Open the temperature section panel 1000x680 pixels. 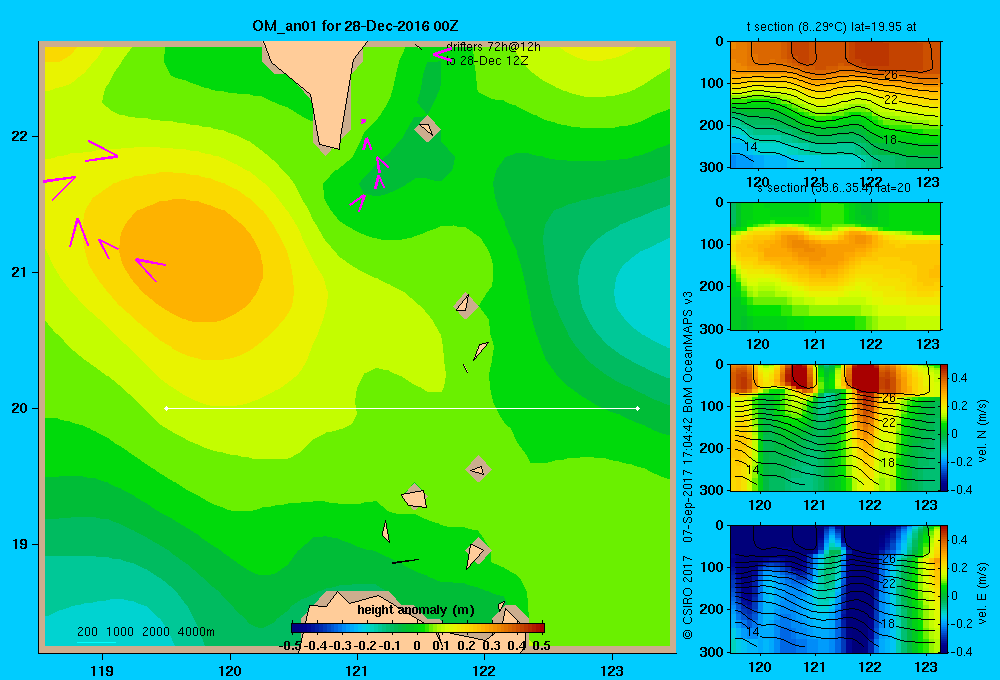[835, 105]
